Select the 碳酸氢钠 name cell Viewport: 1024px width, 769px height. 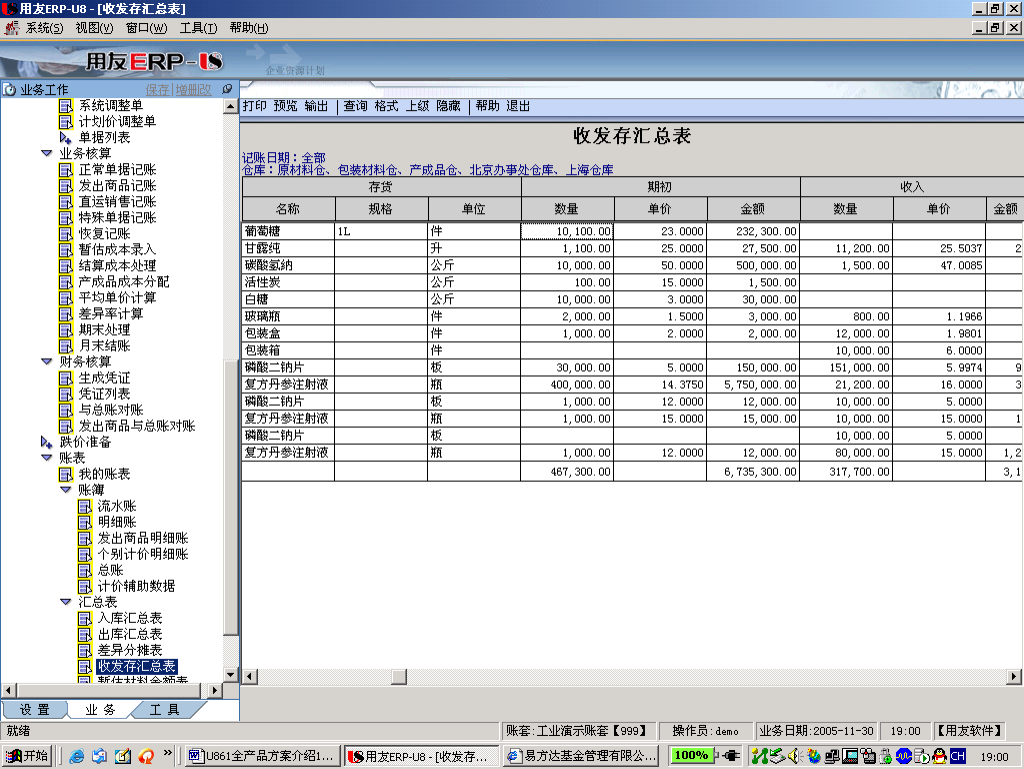pos(288,265)
